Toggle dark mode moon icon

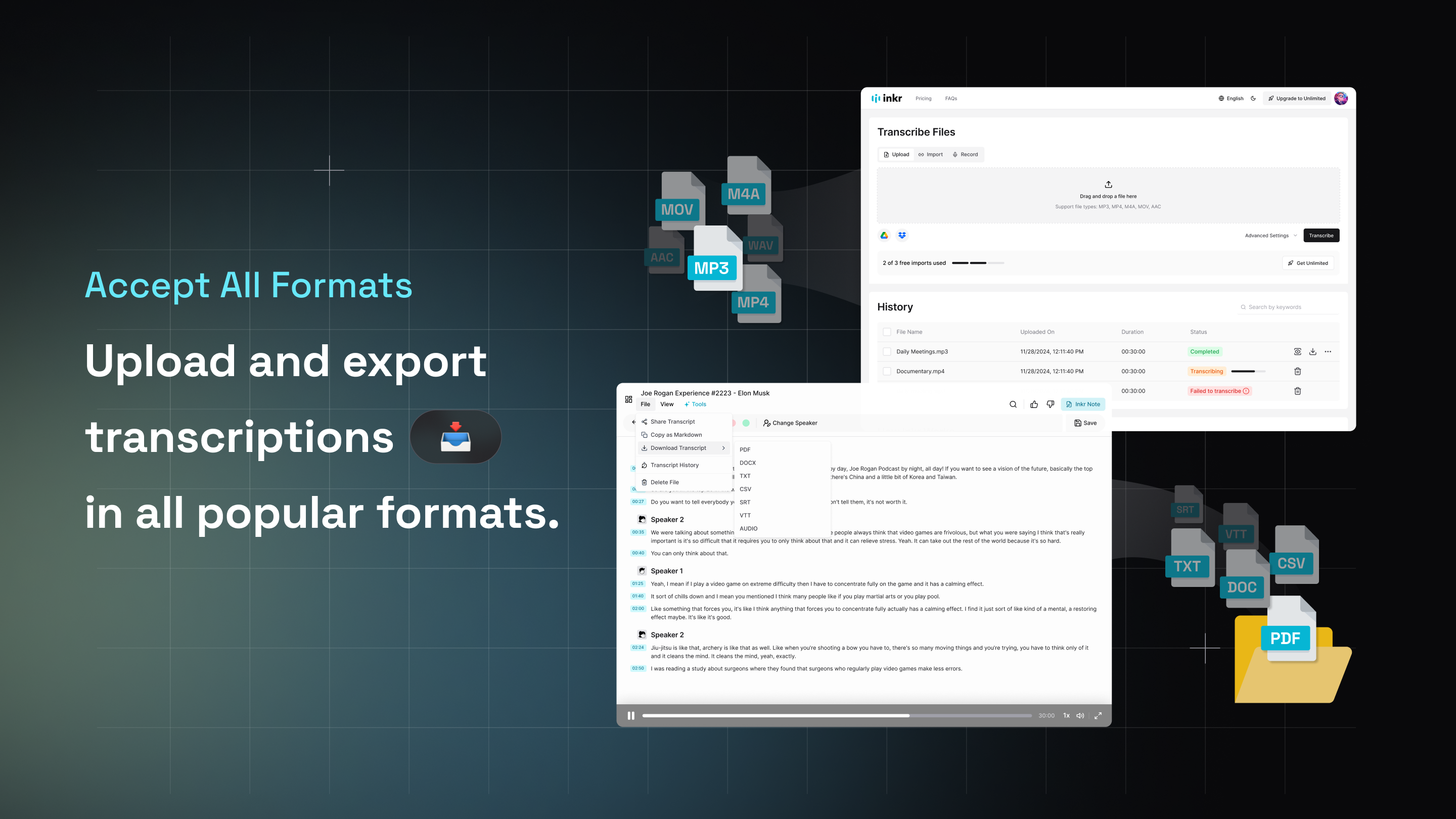(1253, 99)
